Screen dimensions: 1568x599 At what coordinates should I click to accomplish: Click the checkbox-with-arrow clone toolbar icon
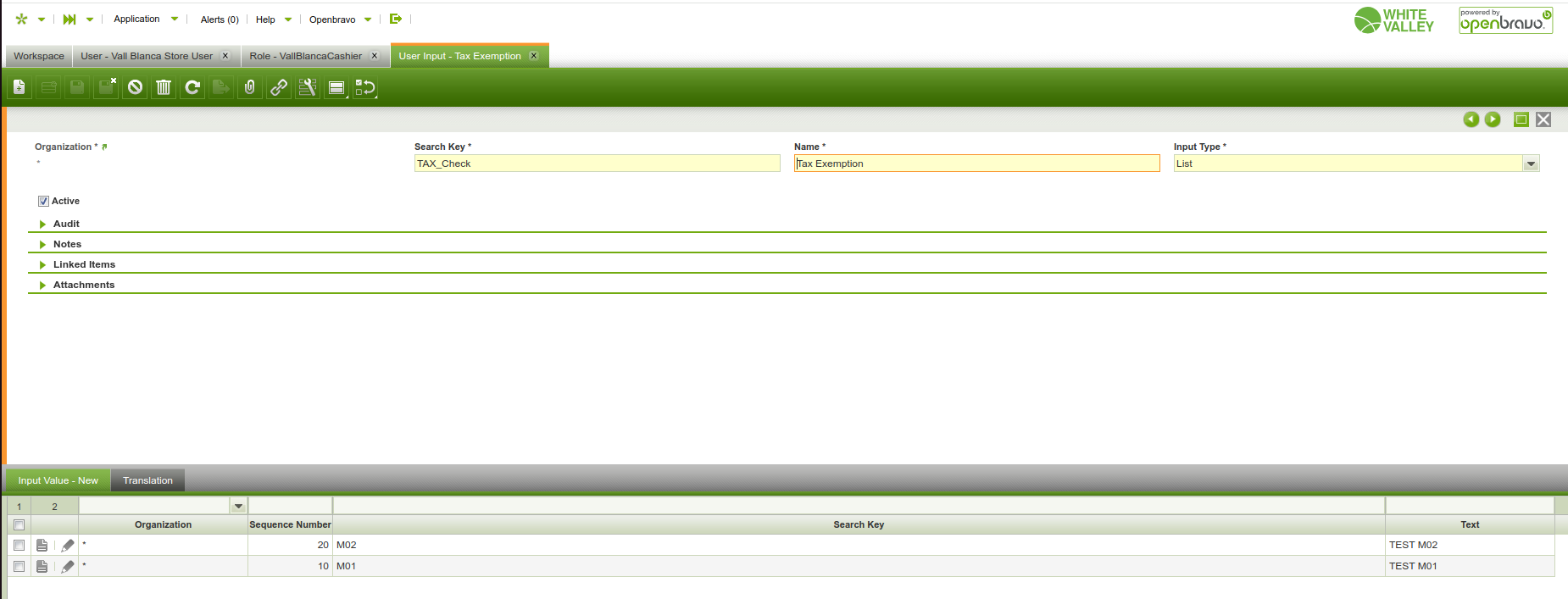tap(365, 87)
